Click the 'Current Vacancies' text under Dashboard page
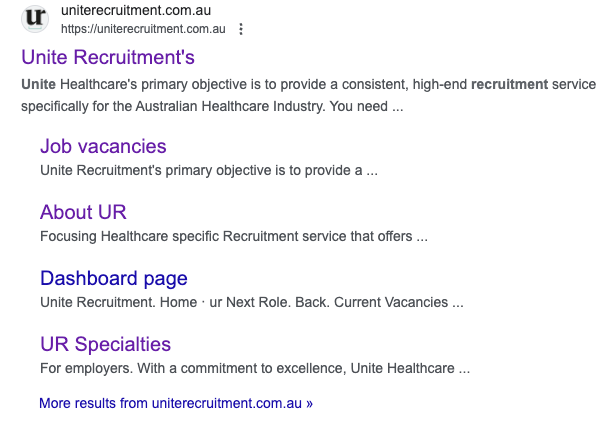This screenshot has height=444, width=609. (391, 302)
